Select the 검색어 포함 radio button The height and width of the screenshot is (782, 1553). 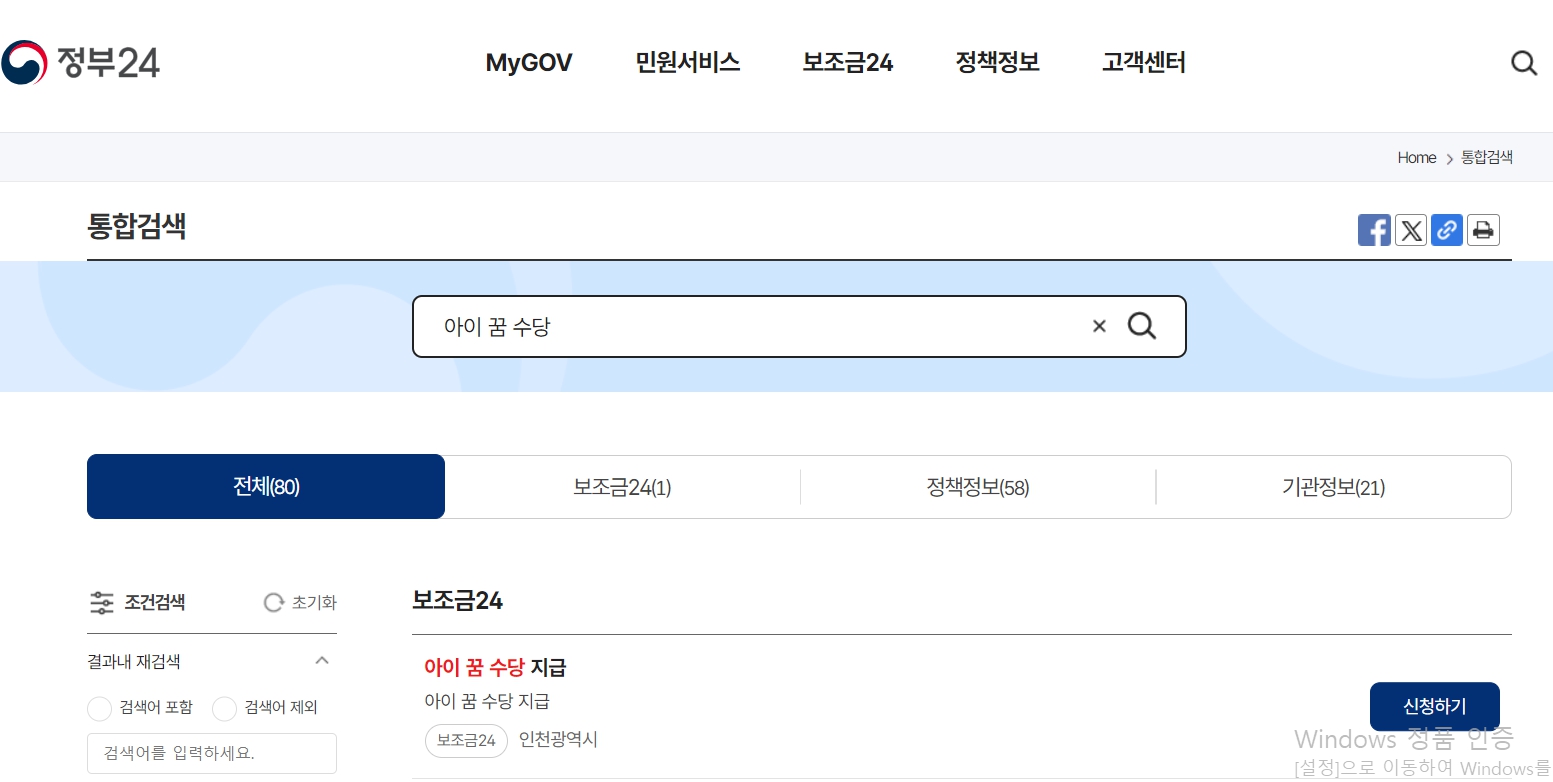(x=100, y=708)
